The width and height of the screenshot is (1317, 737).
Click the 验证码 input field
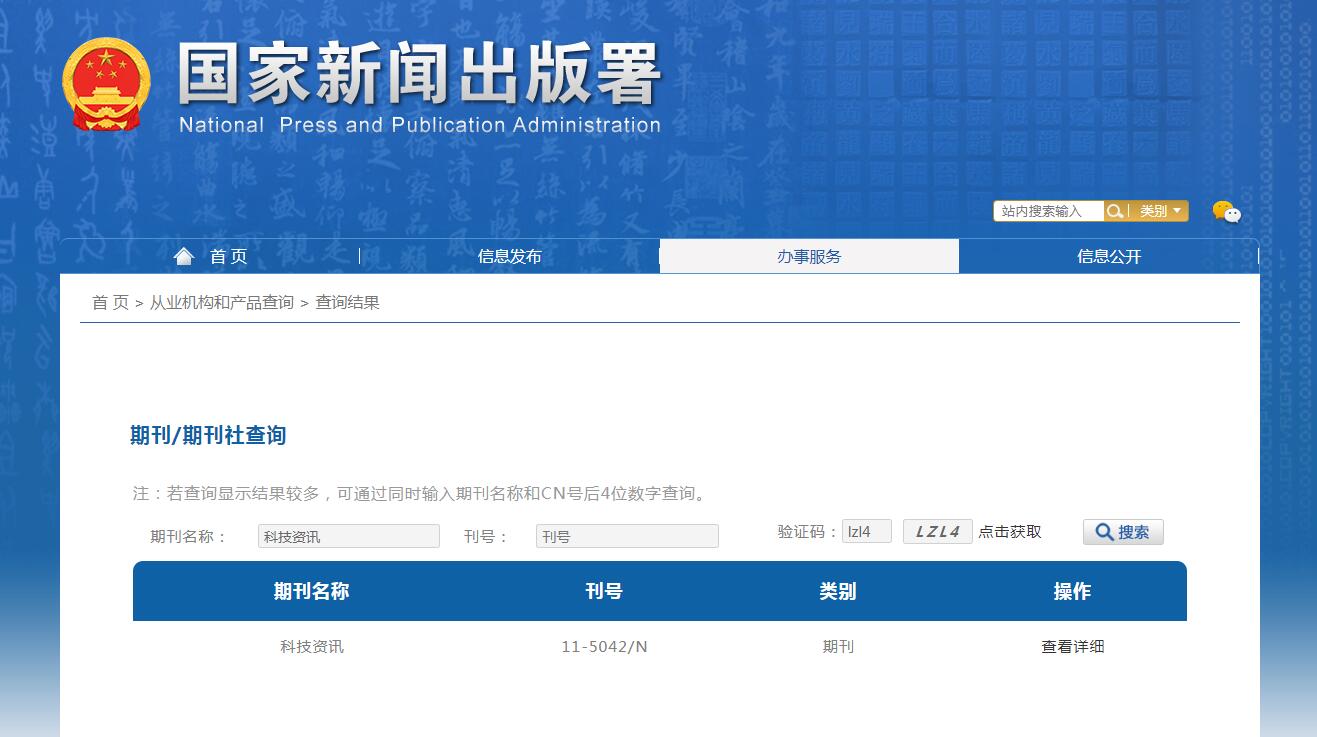[866, 531]
